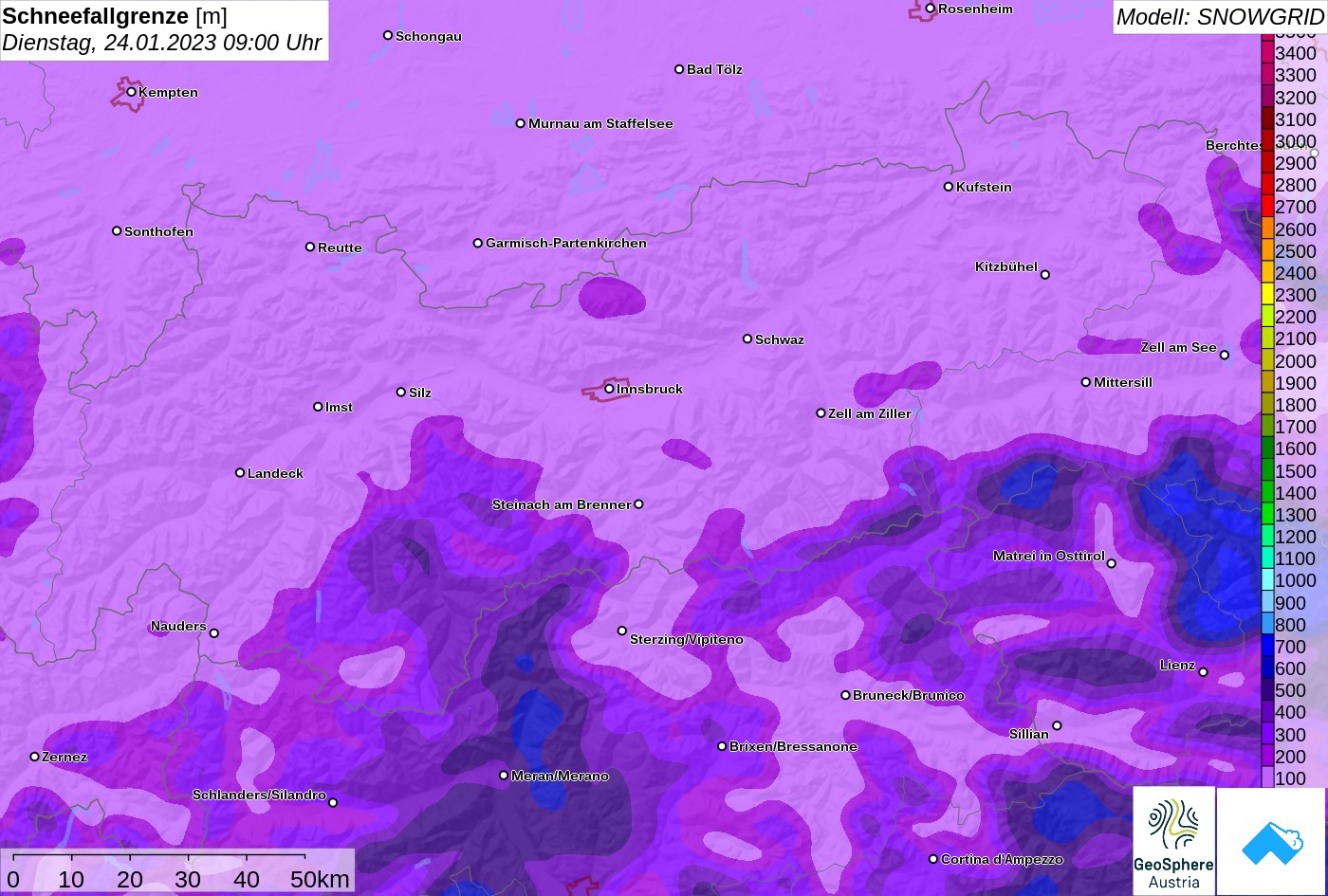Click the legend value 2000

point(1296,361)
